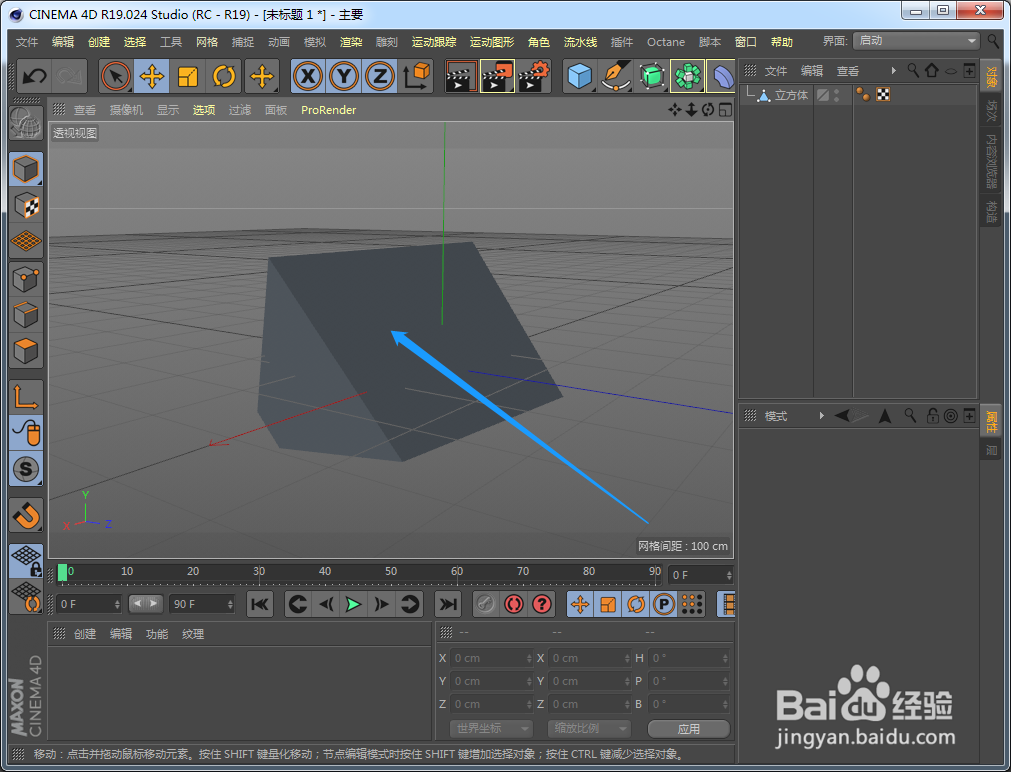Activate the Rotate tool
The width and height of the screenshot is (1011, 772).
[x=224, y=76]
